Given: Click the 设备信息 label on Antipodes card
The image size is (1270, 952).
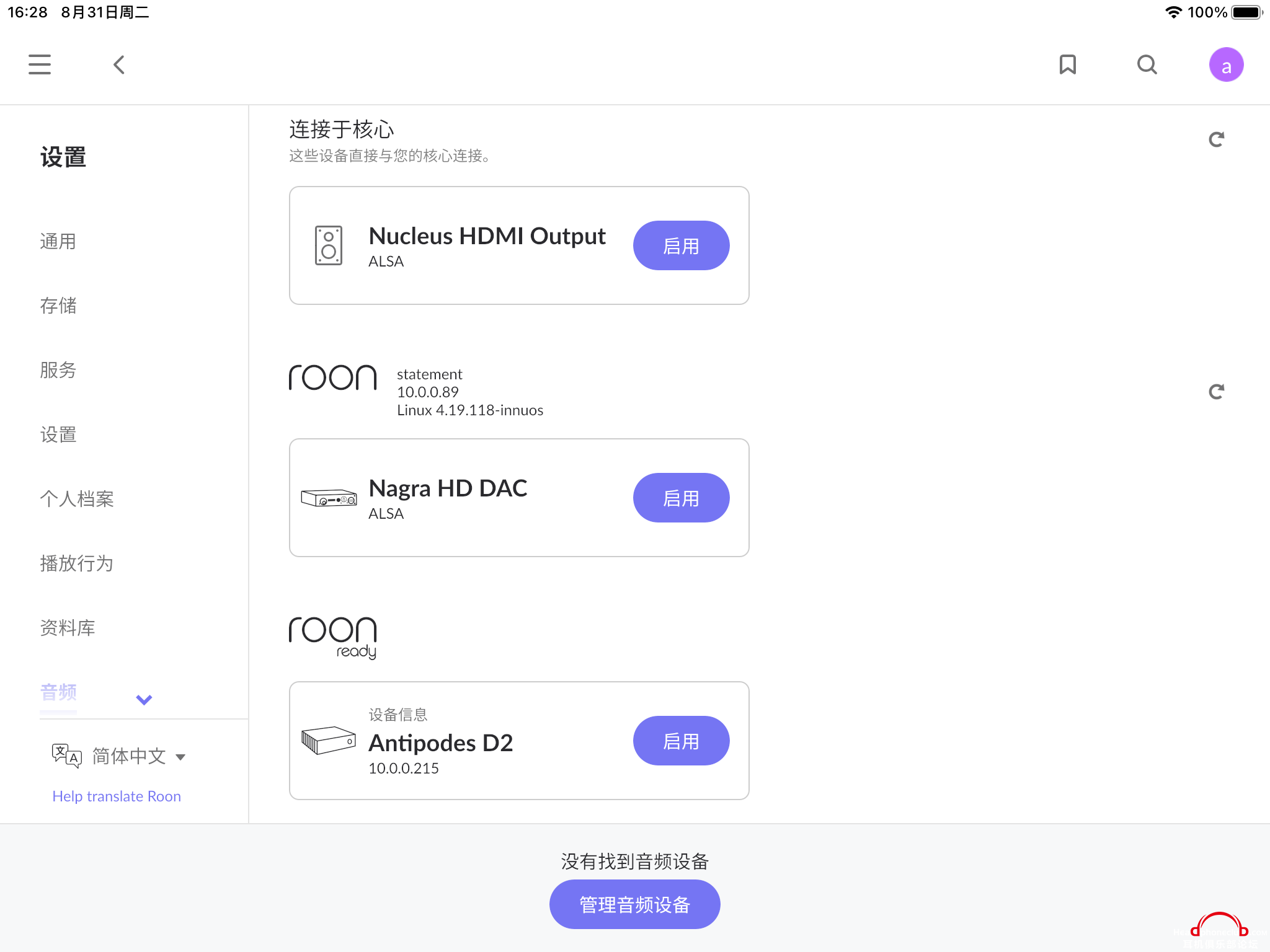Looking at the screenshot, I should (398, 715).
